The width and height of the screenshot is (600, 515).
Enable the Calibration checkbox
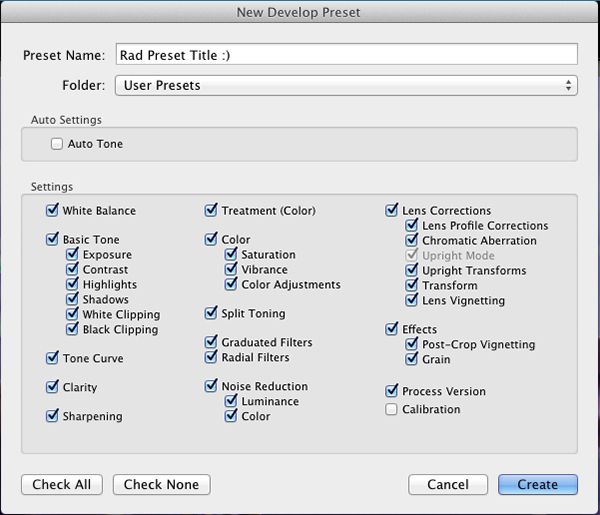(391, 409)
